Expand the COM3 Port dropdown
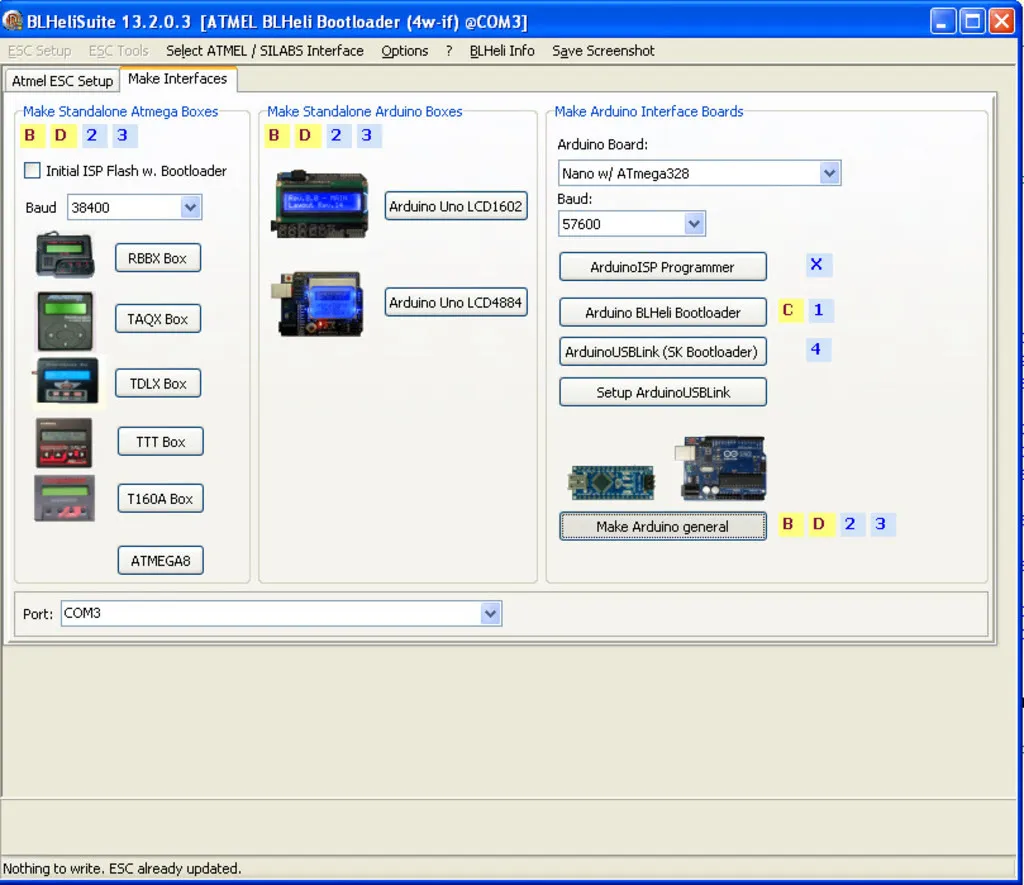1024x885 pixels. [x=489, y=613]
